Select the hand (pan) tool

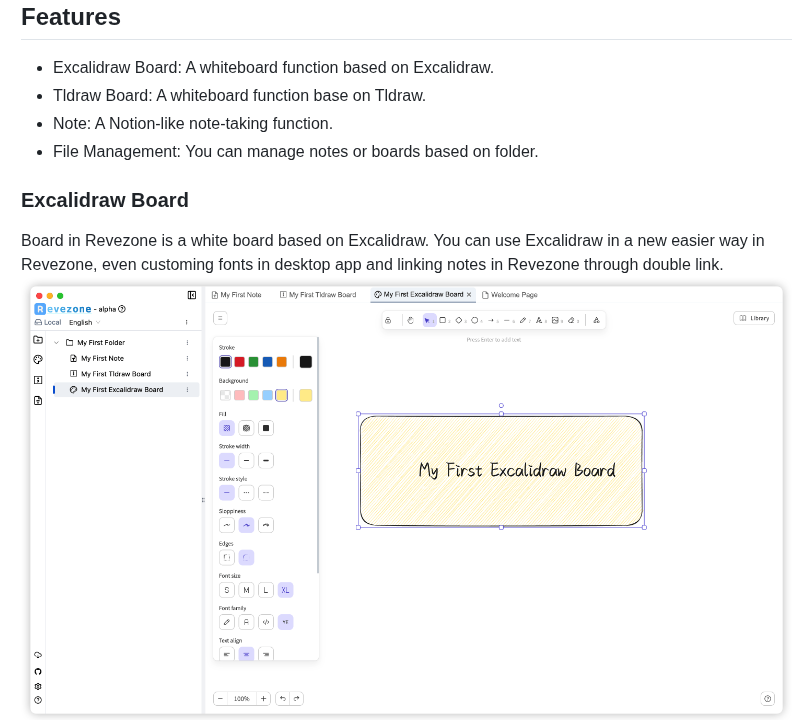[411, 320]
